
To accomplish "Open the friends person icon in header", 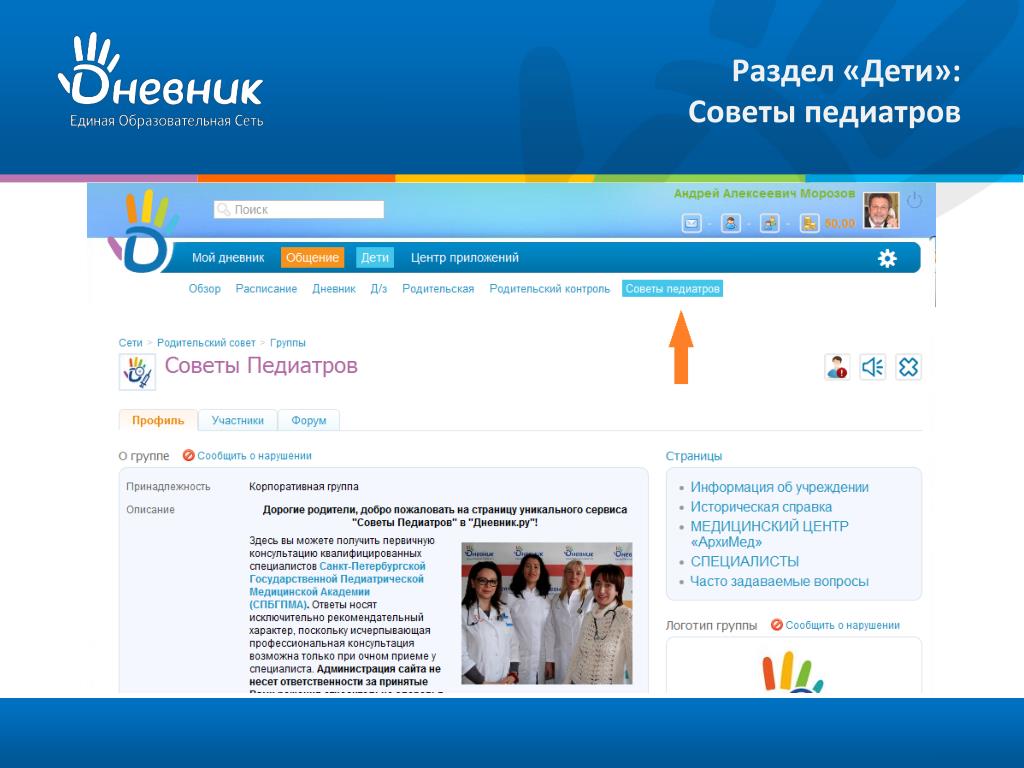I will [730, 223].
